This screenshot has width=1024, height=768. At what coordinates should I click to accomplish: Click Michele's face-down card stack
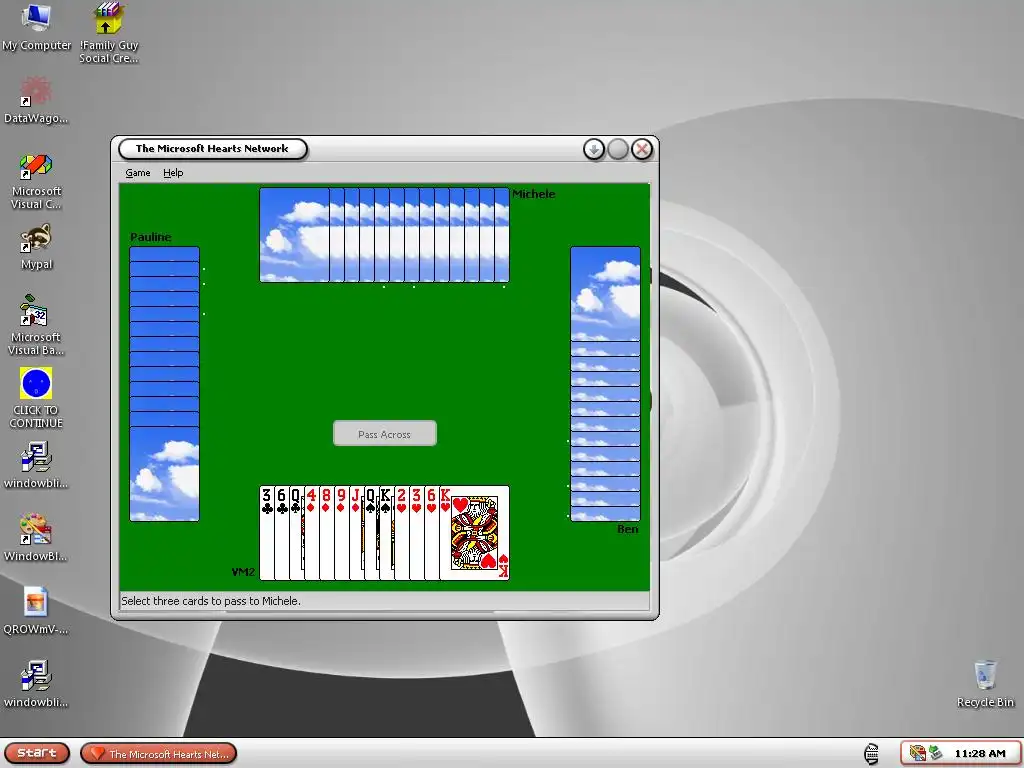384,235
